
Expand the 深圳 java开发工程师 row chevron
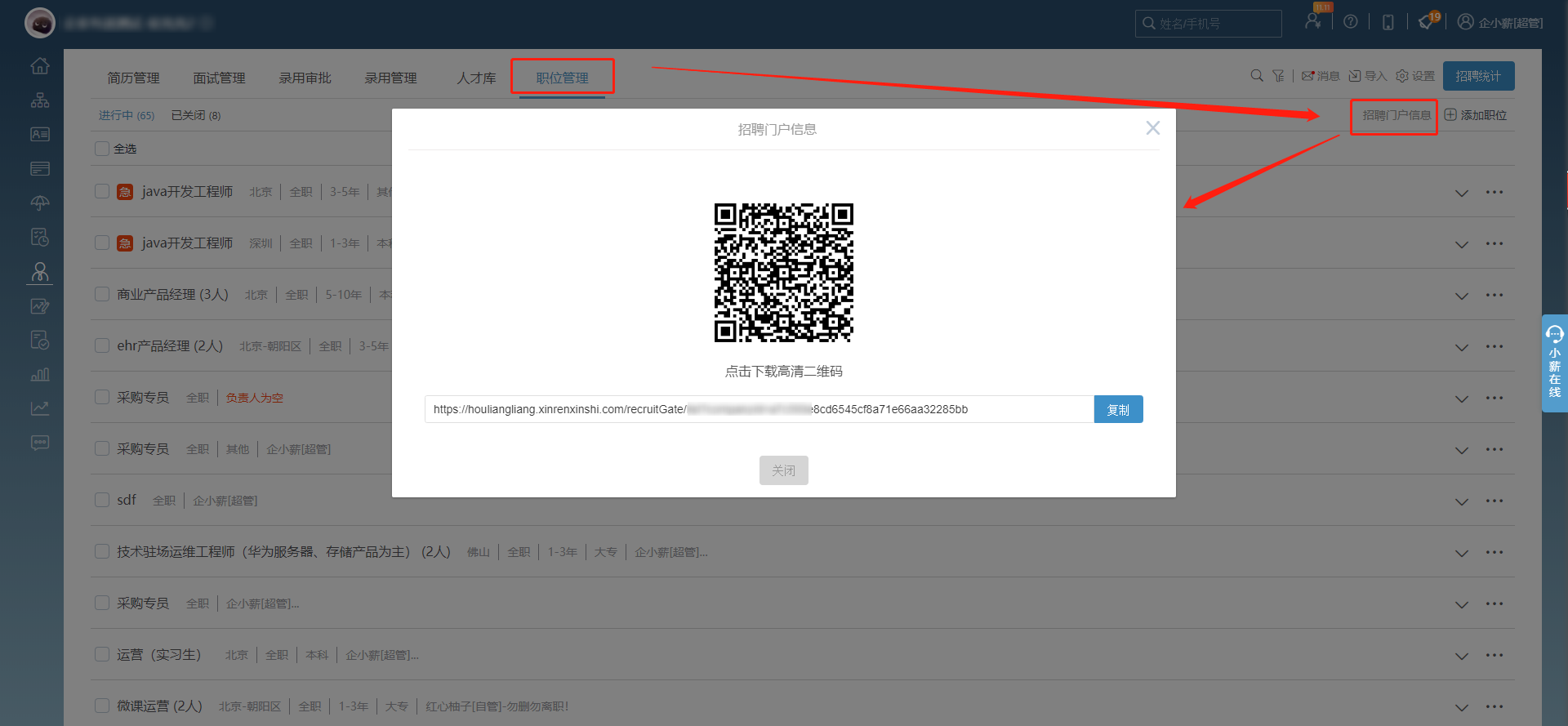pyautogui.click(x=1462, y=244)
